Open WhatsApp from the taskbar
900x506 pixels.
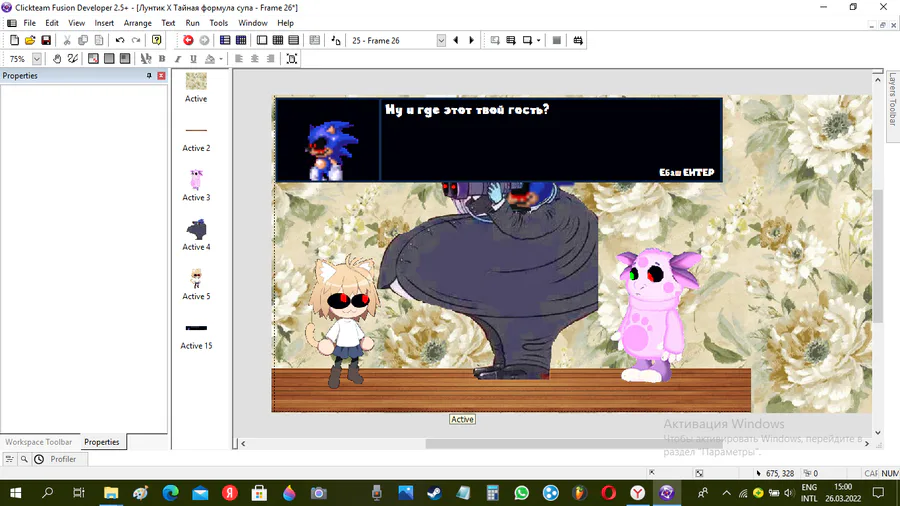(x=521, y=493)
